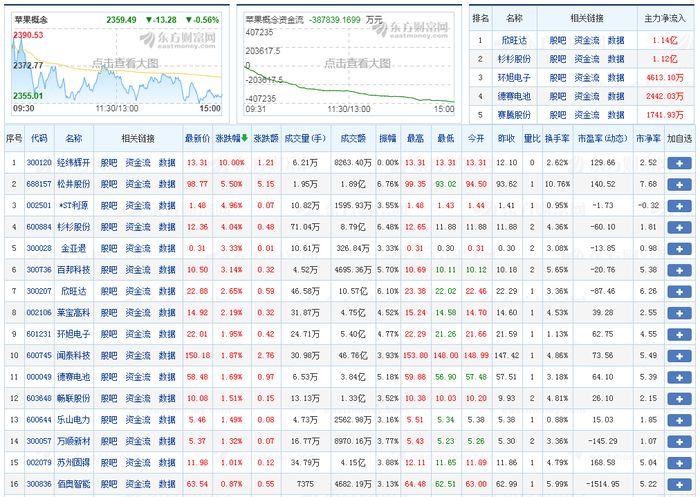Sort table by 涨跌幅 column header
The height and width of the screenshot is (497, 700).
tap(232, 138)
